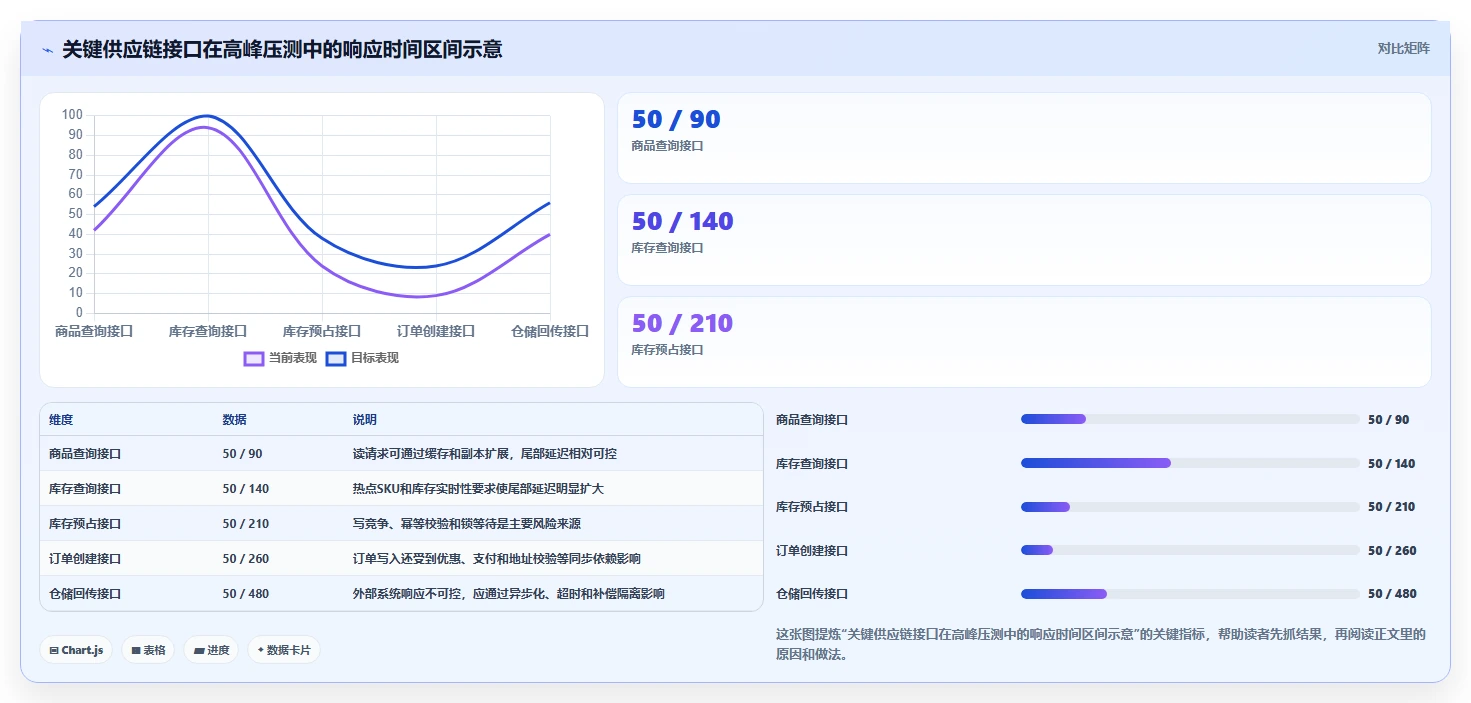This screenshot has width=1471, height=703.
Task: Click the table cell showing 50 / 260
Action: (x=246, y=559)
